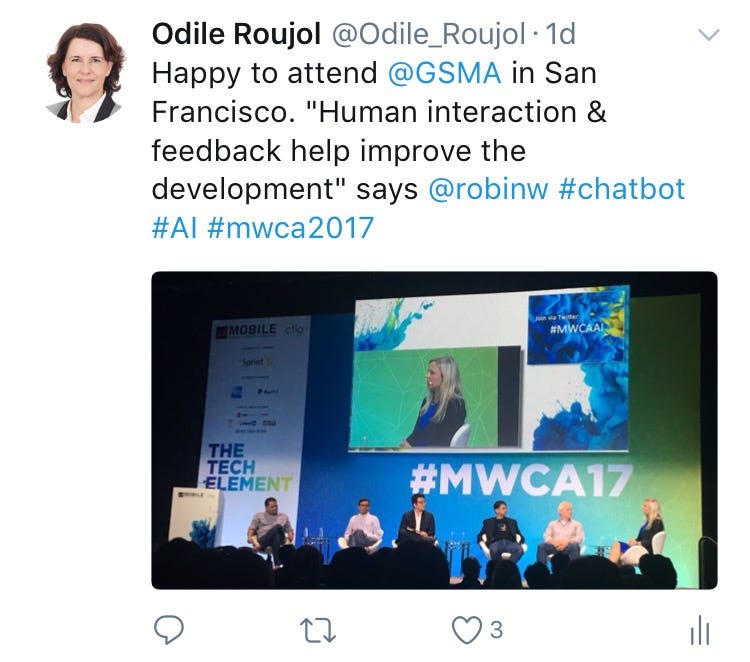
Task: Open the tweet options chevron menu
Action: (x=708, y=35)
